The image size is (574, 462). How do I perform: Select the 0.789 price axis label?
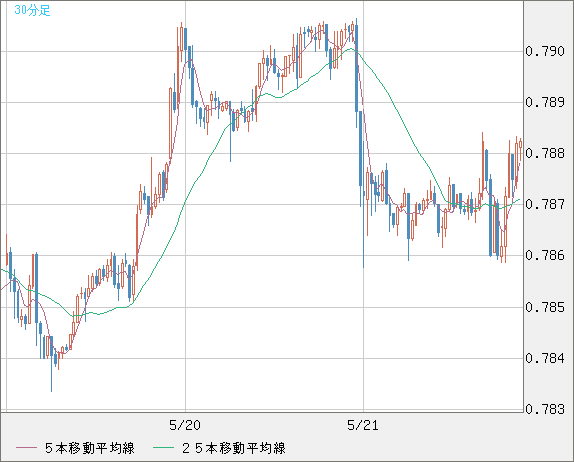545,102
